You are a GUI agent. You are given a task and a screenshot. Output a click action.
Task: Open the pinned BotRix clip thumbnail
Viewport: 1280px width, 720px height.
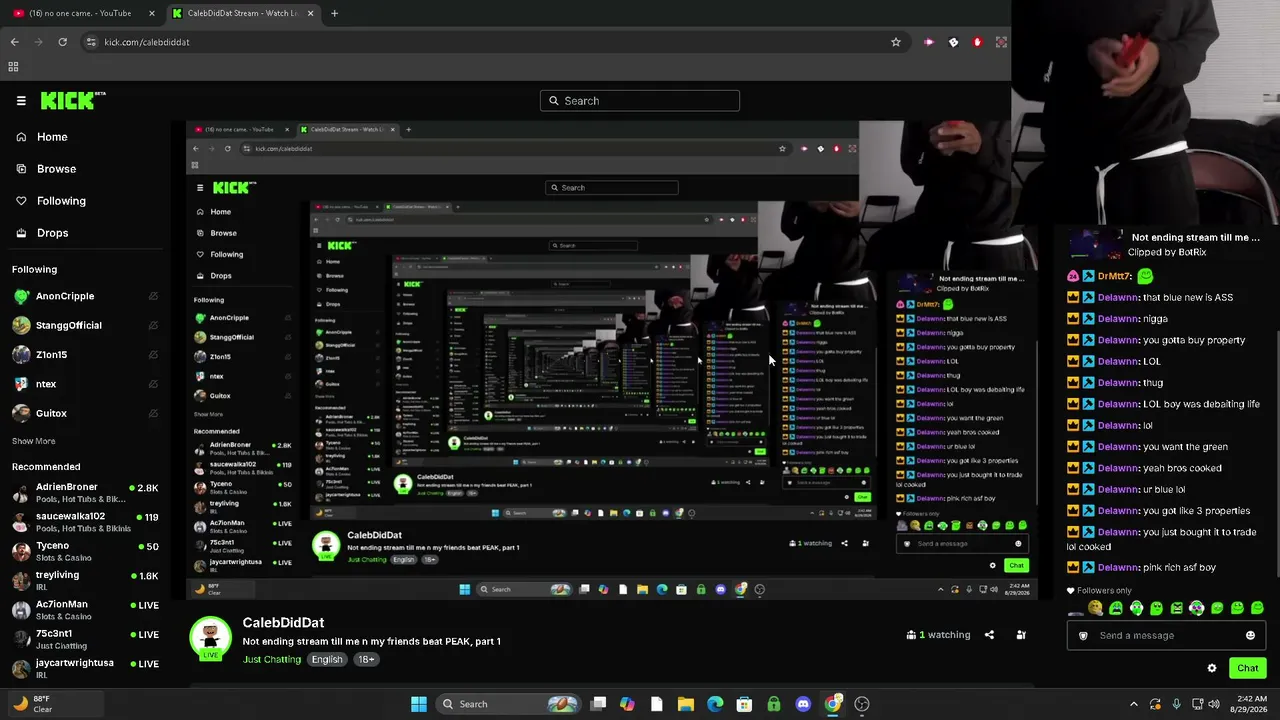pyautogui.click(x=1097, y=244)
